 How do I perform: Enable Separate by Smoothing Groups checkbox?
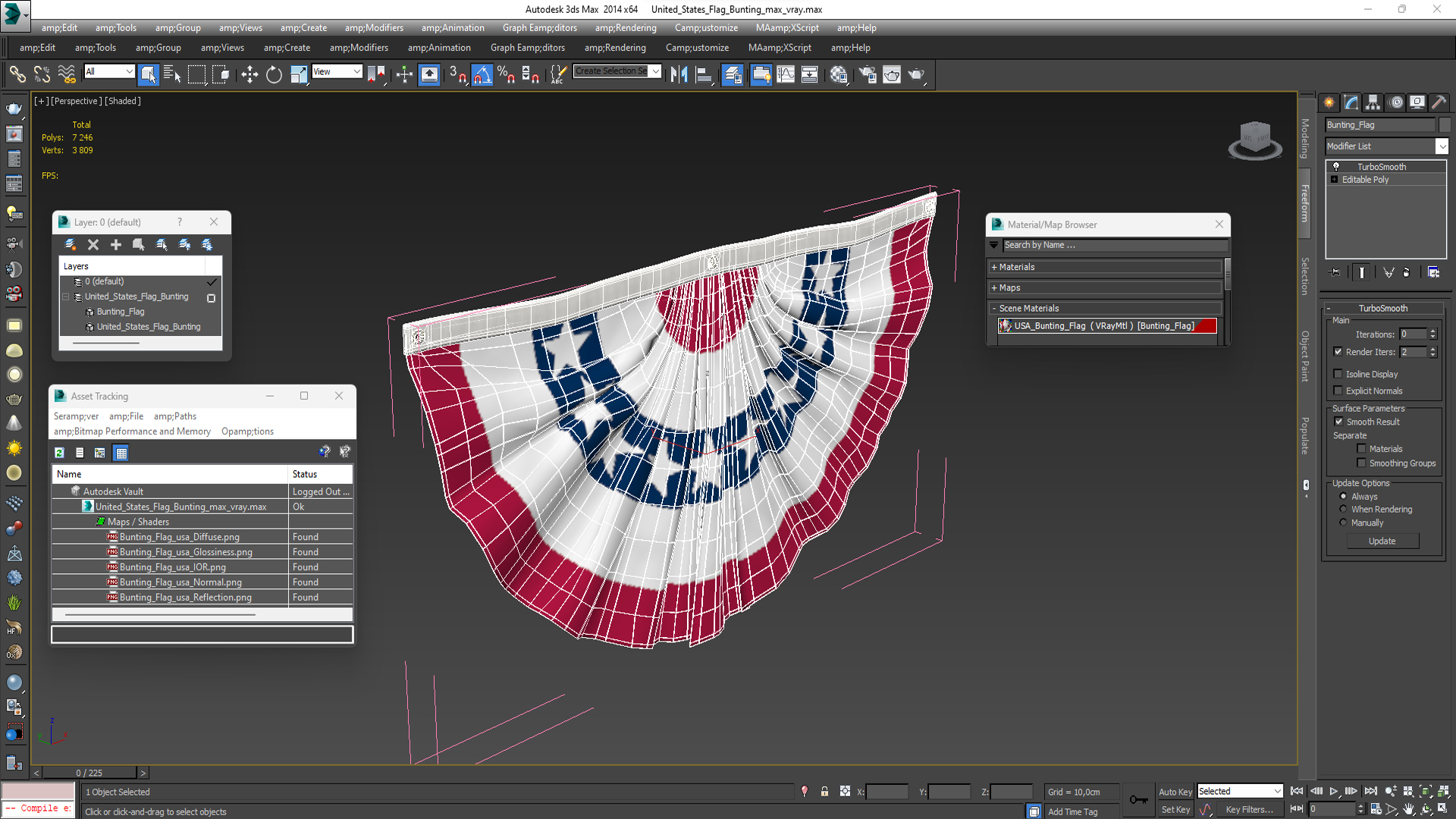click(1361, 463)
